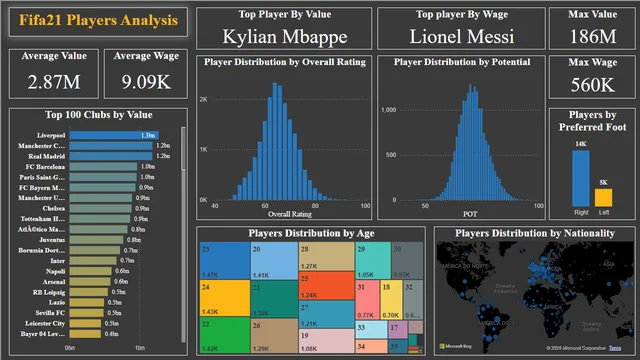Image resolution: width=640 pixels, height=360 pixels.
Task: Click the Arsenal bar
Action: pyautogui.click(x=90, y=282)
